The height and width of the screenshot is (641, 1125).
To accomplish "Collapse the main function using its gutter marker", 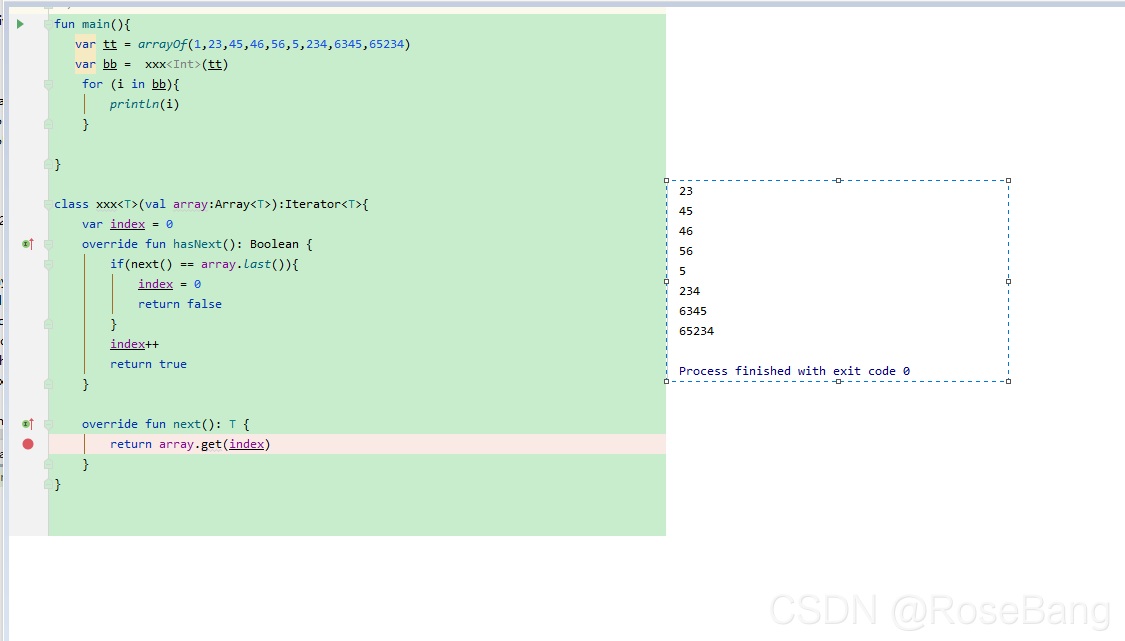I will [47, 23].
